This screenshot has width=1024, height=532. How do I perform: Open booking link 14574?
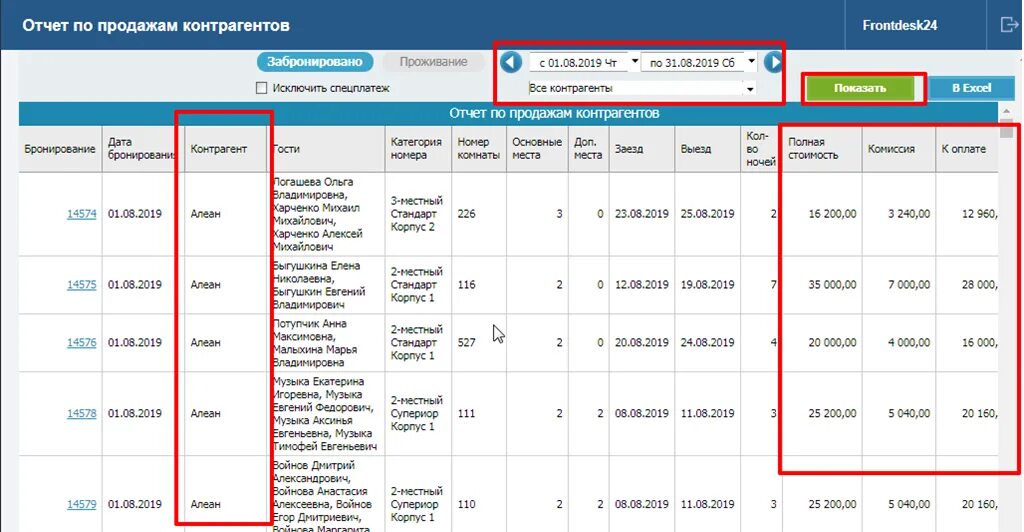[x=82, y=214]
